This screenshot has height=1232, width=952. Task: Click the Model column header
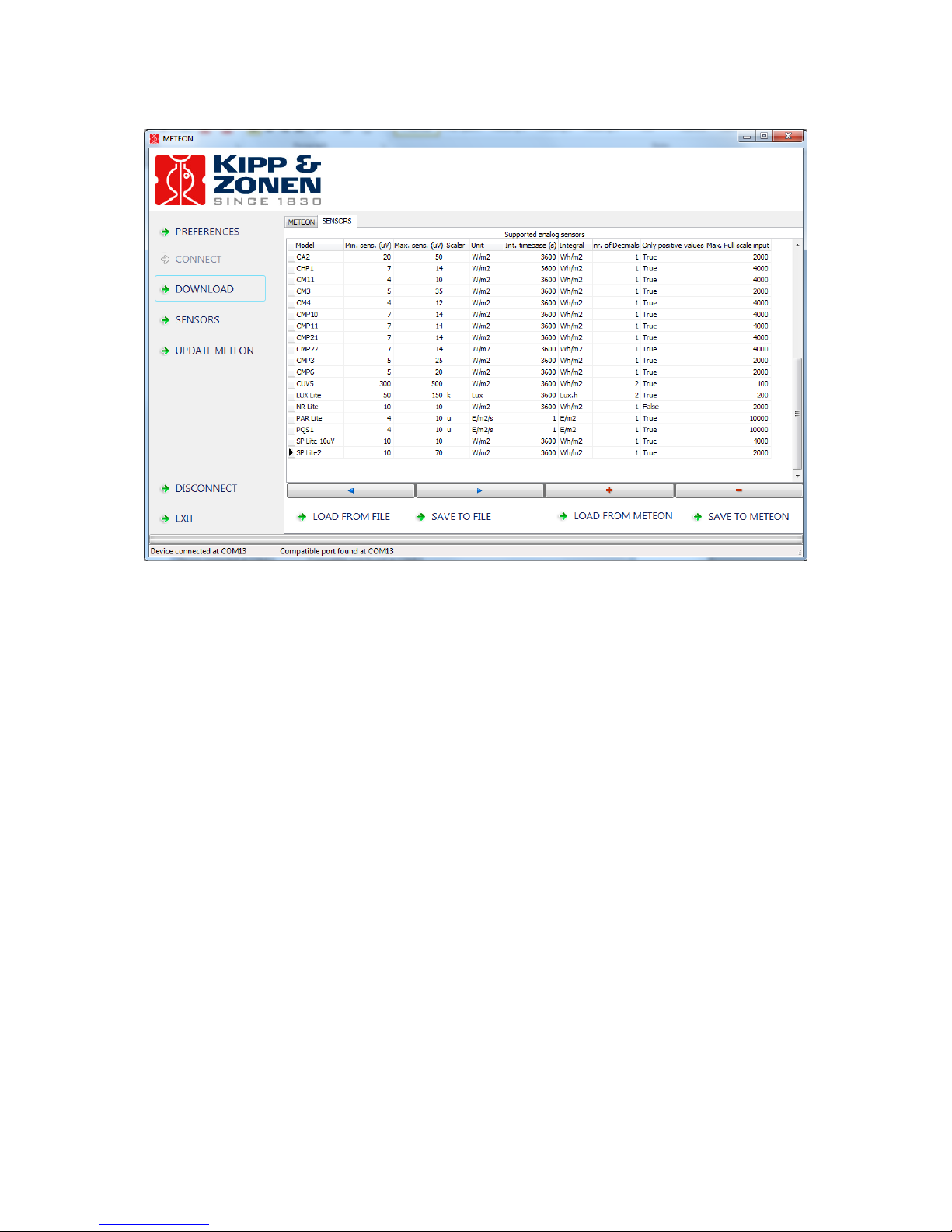tap(305, 246)
